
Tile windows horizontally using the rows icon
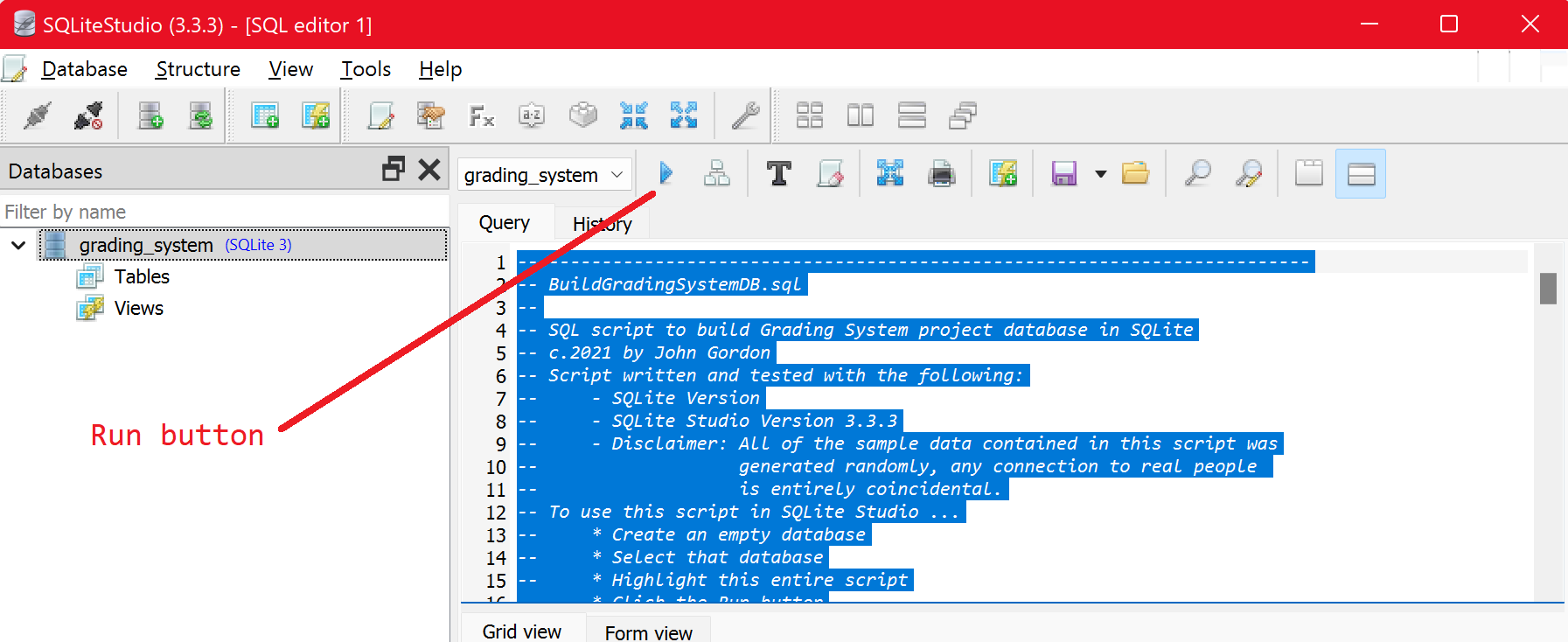(912, 115)
